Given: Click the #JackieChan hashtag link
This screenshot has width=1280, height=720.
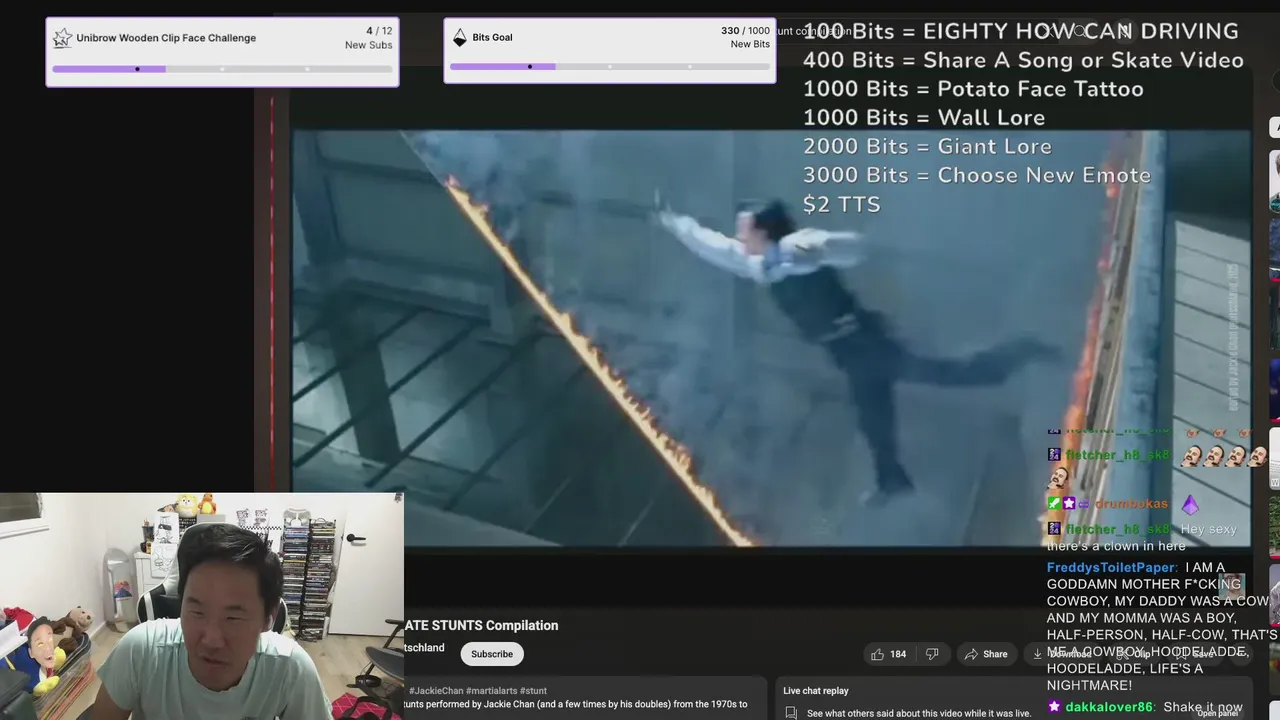Looking at the screenshot, I should 435,691.
